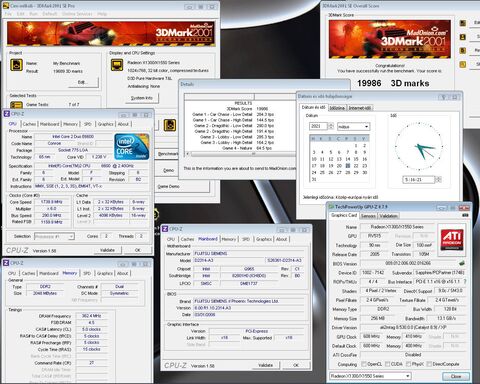This screenshot has height=384, width=480.
Task: Click the 3DMark2001 banner in Overall Score window
Action: pyautogui.click(x=390, y=39)
